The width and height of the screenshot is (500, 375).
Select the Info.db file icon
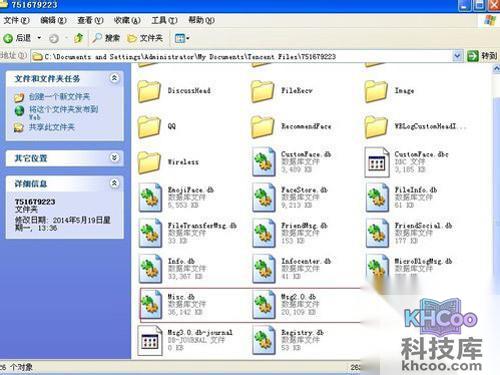(150, 269)
